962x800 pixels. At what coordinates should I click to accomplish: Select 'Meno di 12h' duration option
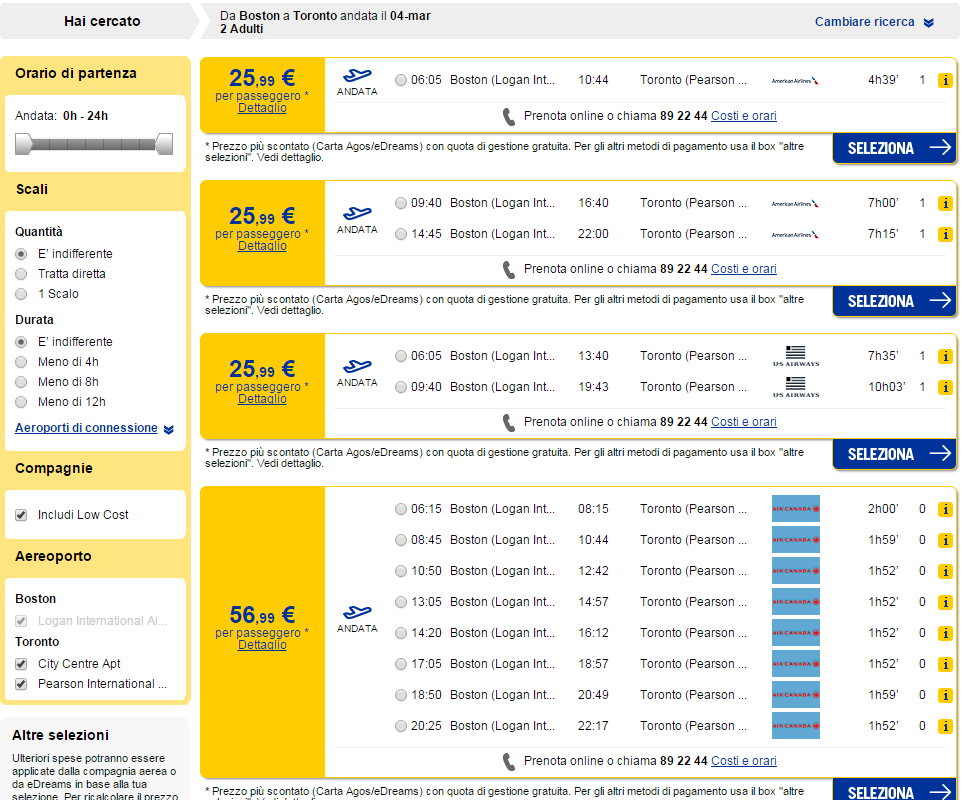click(x=21, y=402)
